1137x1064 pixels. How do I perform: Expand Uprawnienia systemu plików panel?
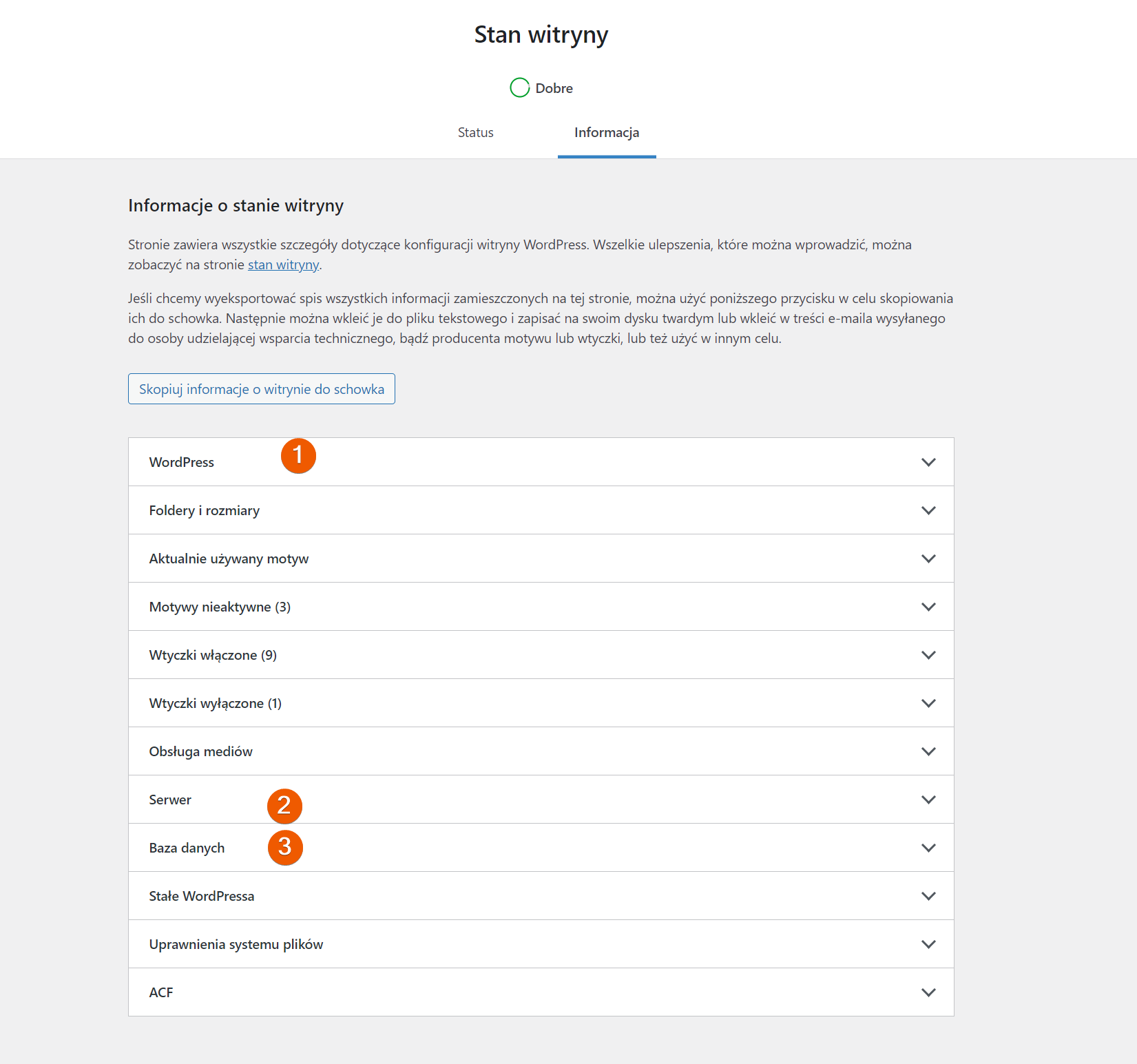(x=541, y=944)
